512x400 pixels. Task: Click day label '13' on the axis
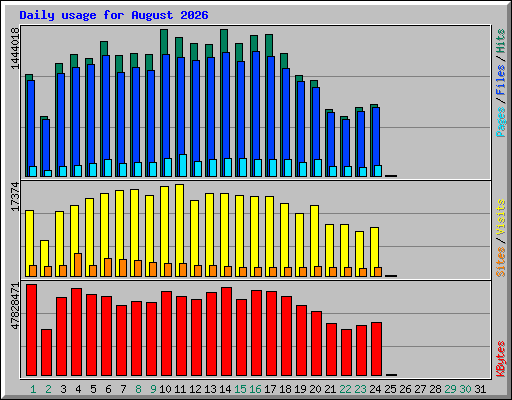coord(210,389)
